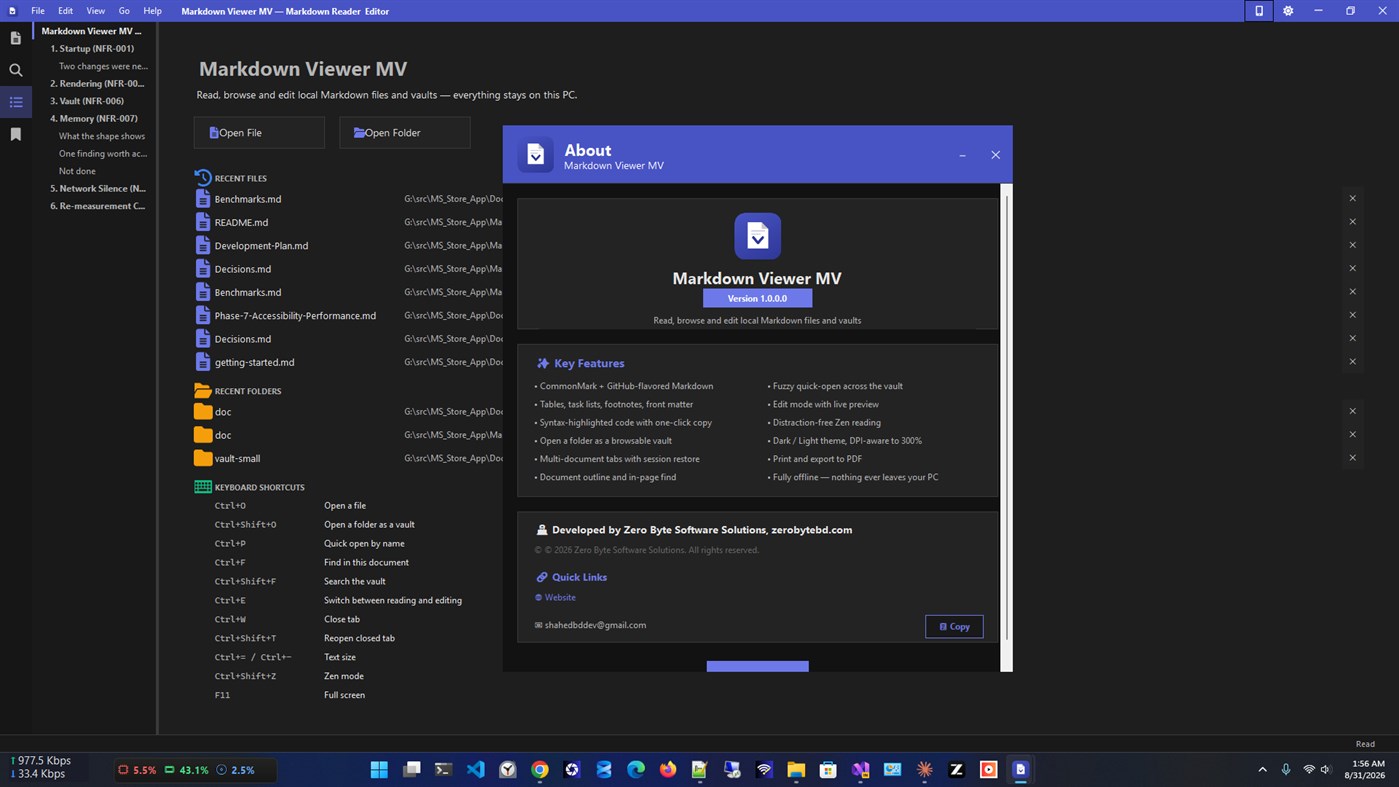The image size is (1399, 787).
Task: Open the Files panel in the activity bar
Action: coord(15,38)
